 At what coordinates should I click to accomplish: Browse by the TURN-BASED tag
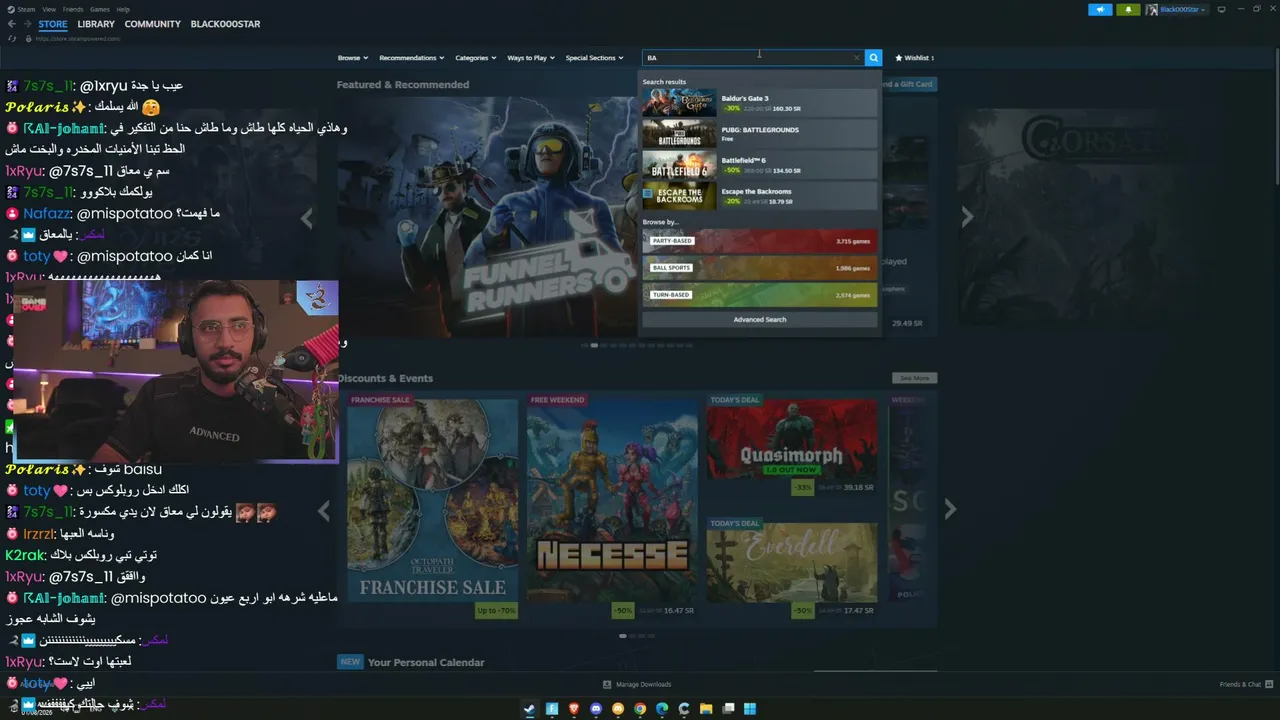coord(760,295)
